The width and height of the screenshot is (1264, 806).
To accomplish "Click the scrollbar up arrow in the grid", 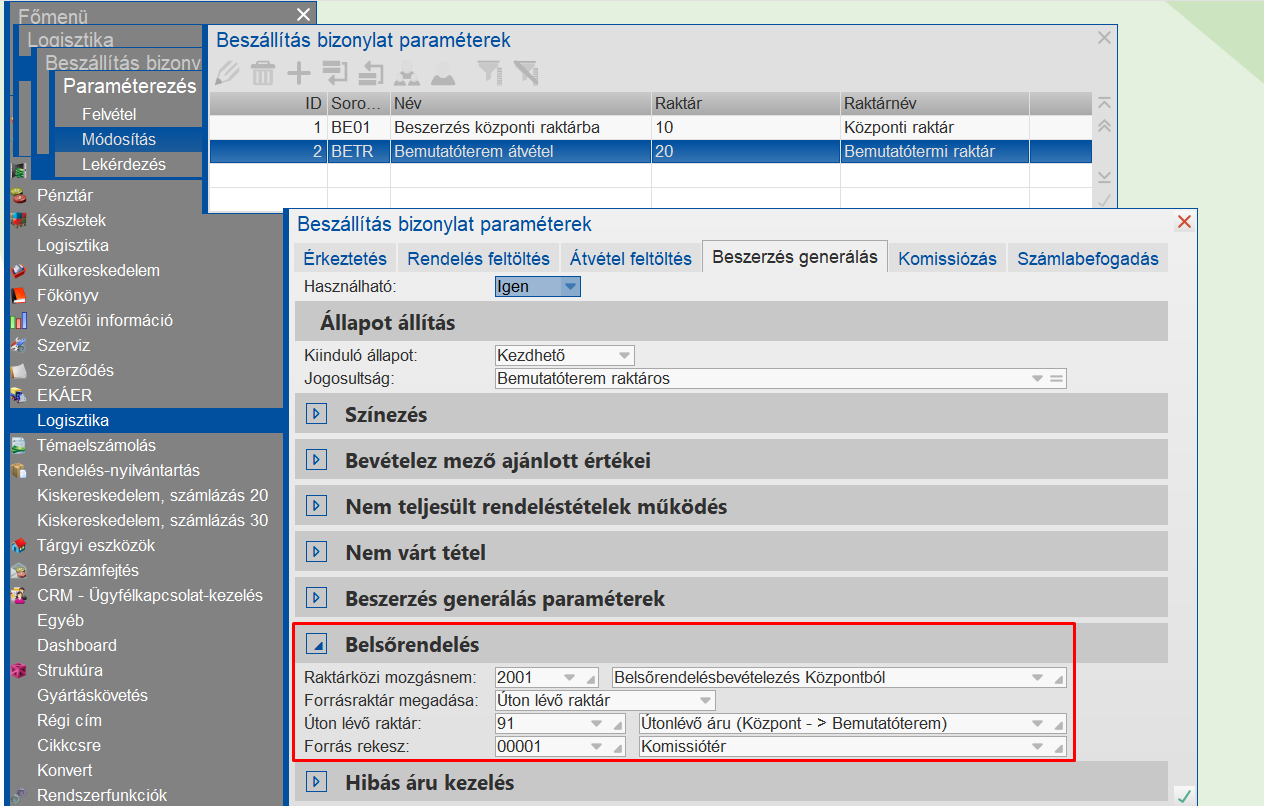I will click(x=1104, y=125).
